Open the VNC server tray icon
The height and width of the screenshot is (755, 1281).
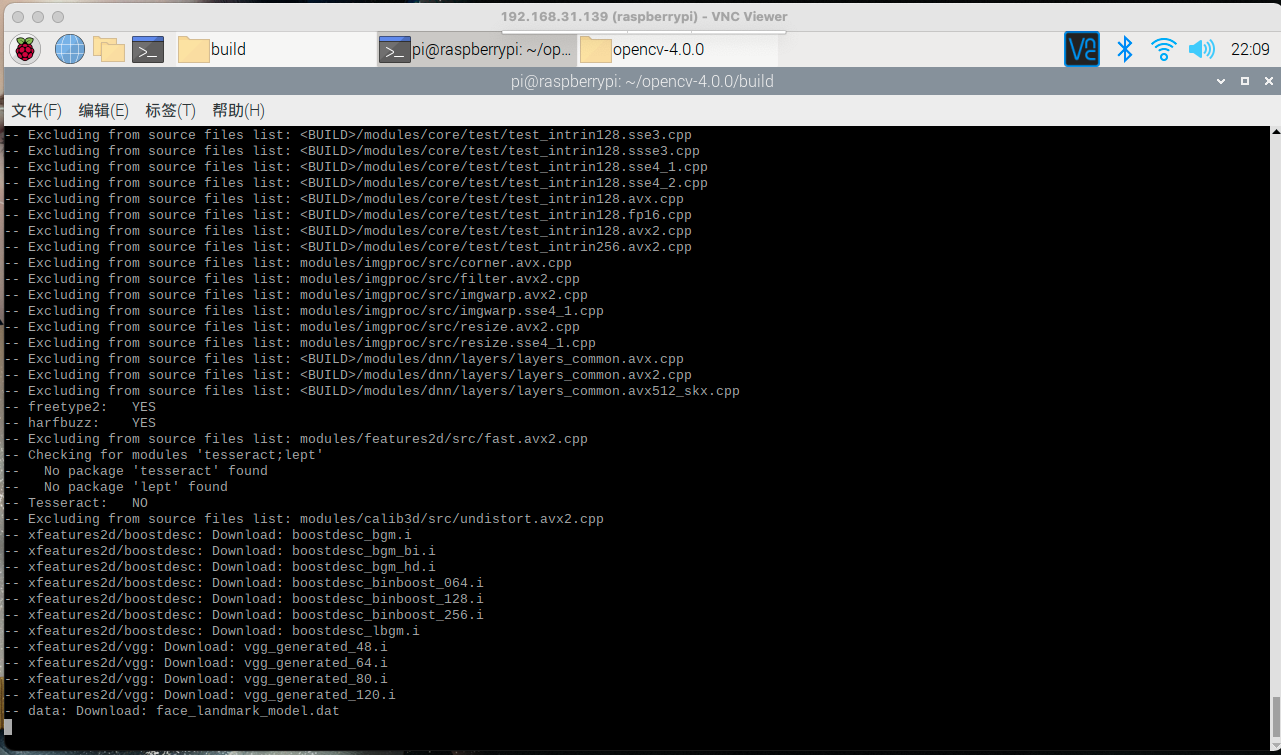(1082, 49)
